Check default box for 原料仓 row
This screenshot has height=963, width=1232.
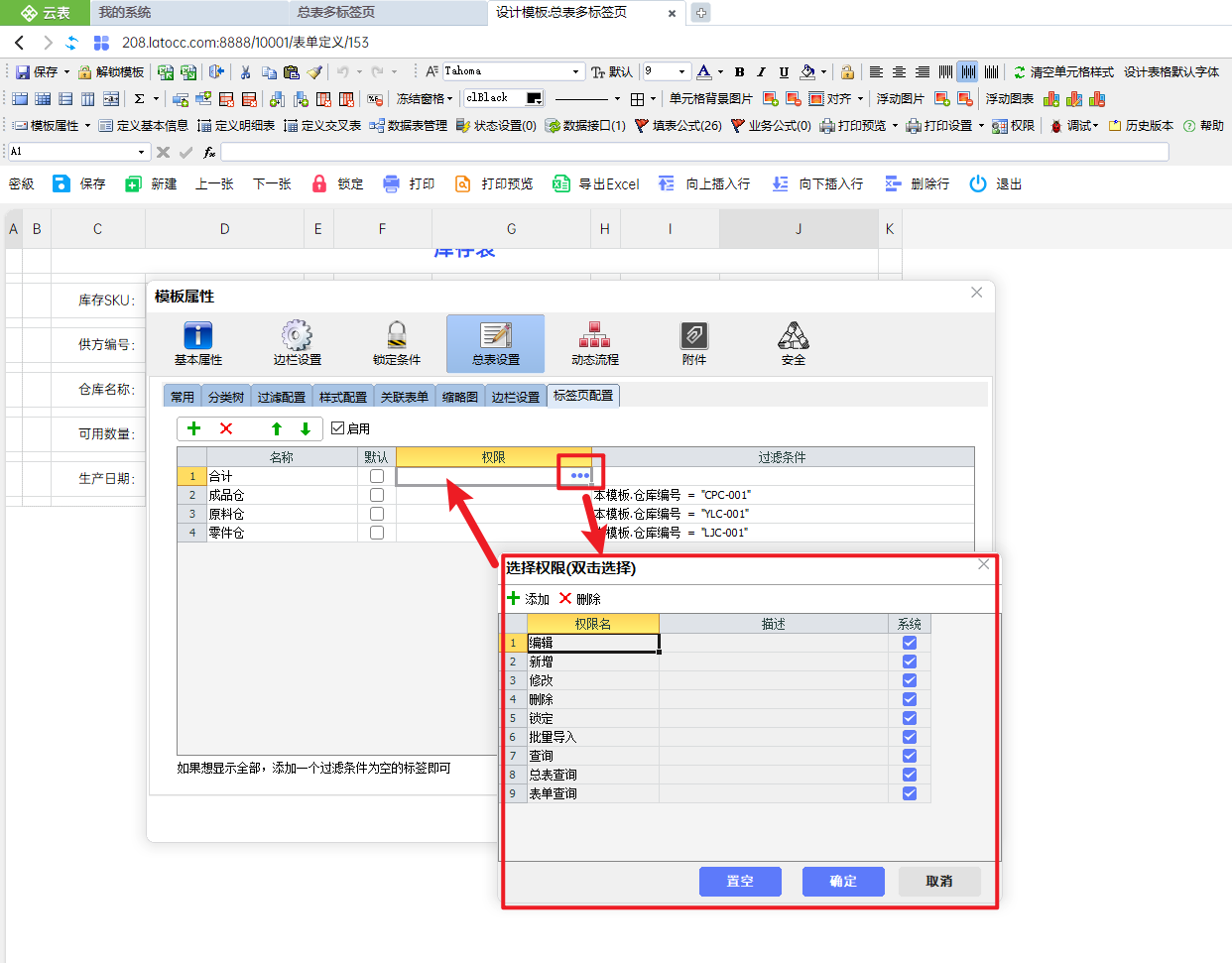377,514
